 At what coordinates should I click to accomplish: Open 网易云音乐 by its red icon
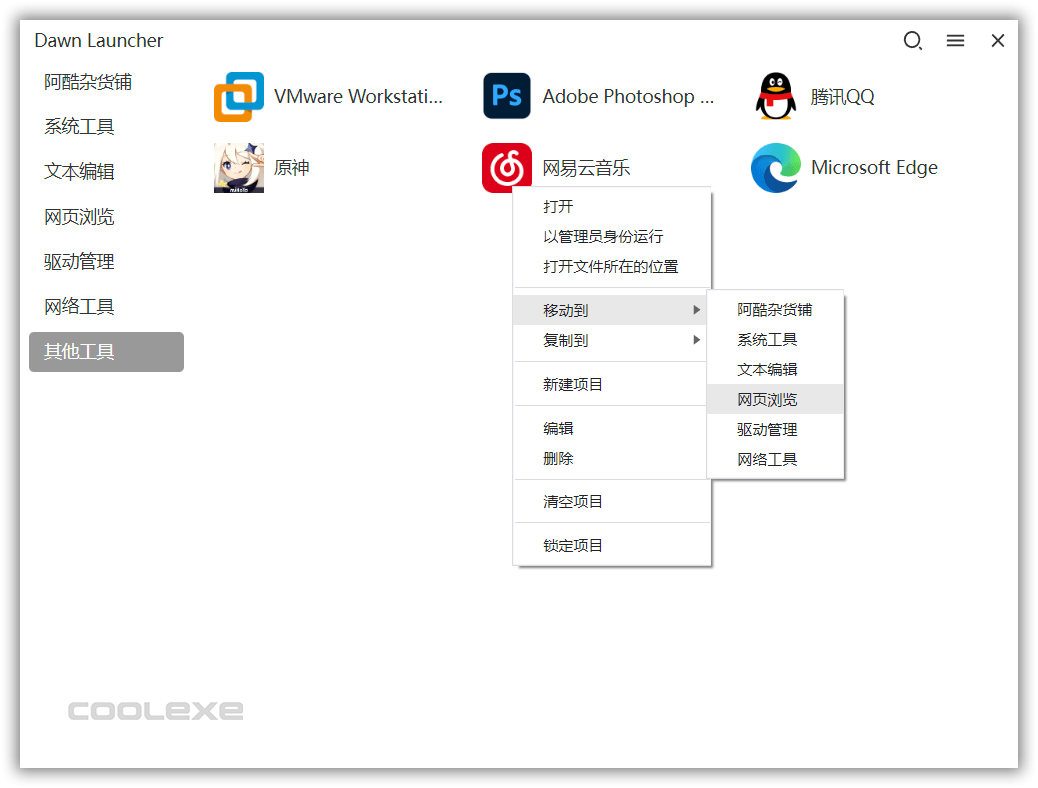[507, 166]
